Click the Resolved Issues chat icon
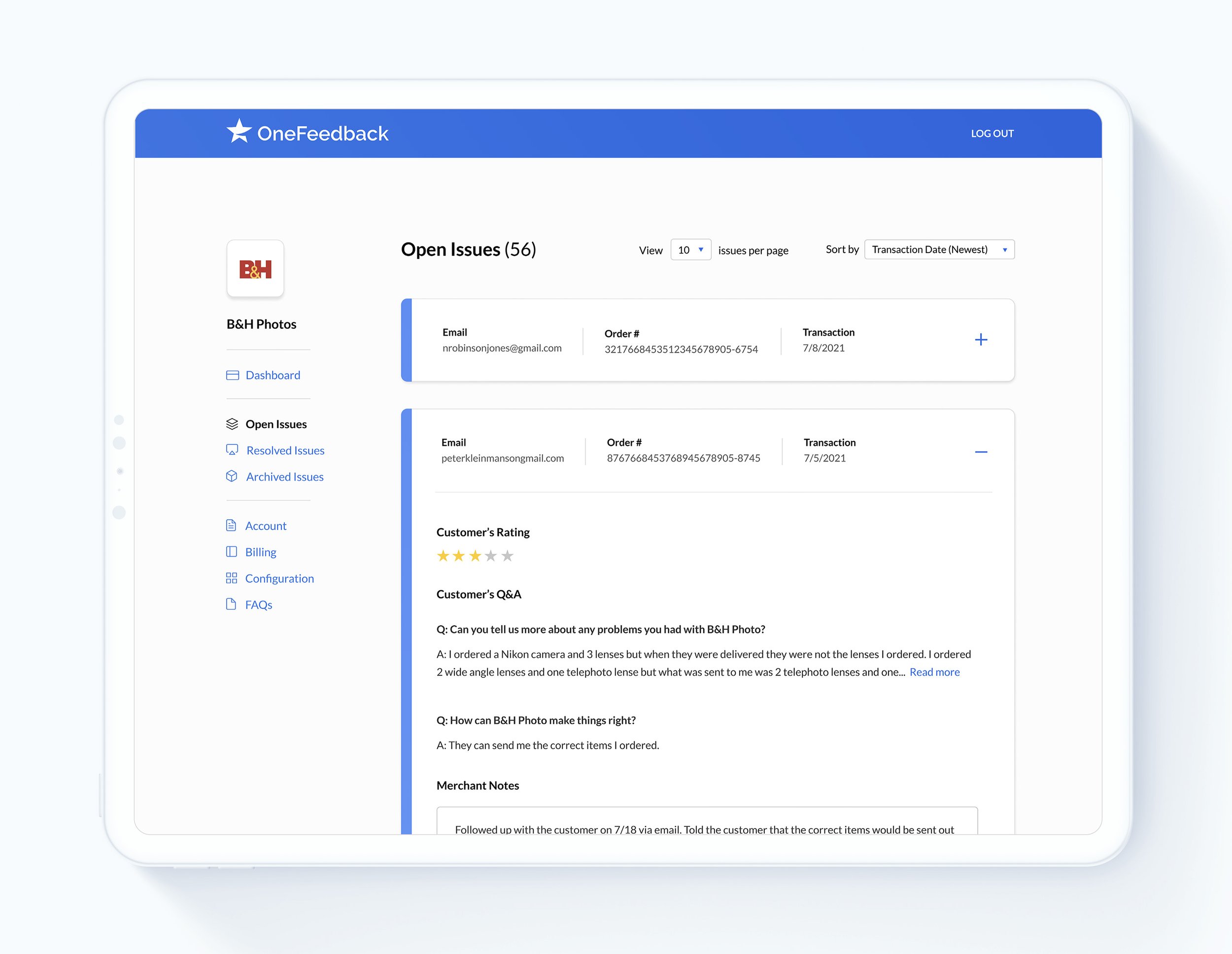This screenshot has height=954, width=1232. (232, 450)
